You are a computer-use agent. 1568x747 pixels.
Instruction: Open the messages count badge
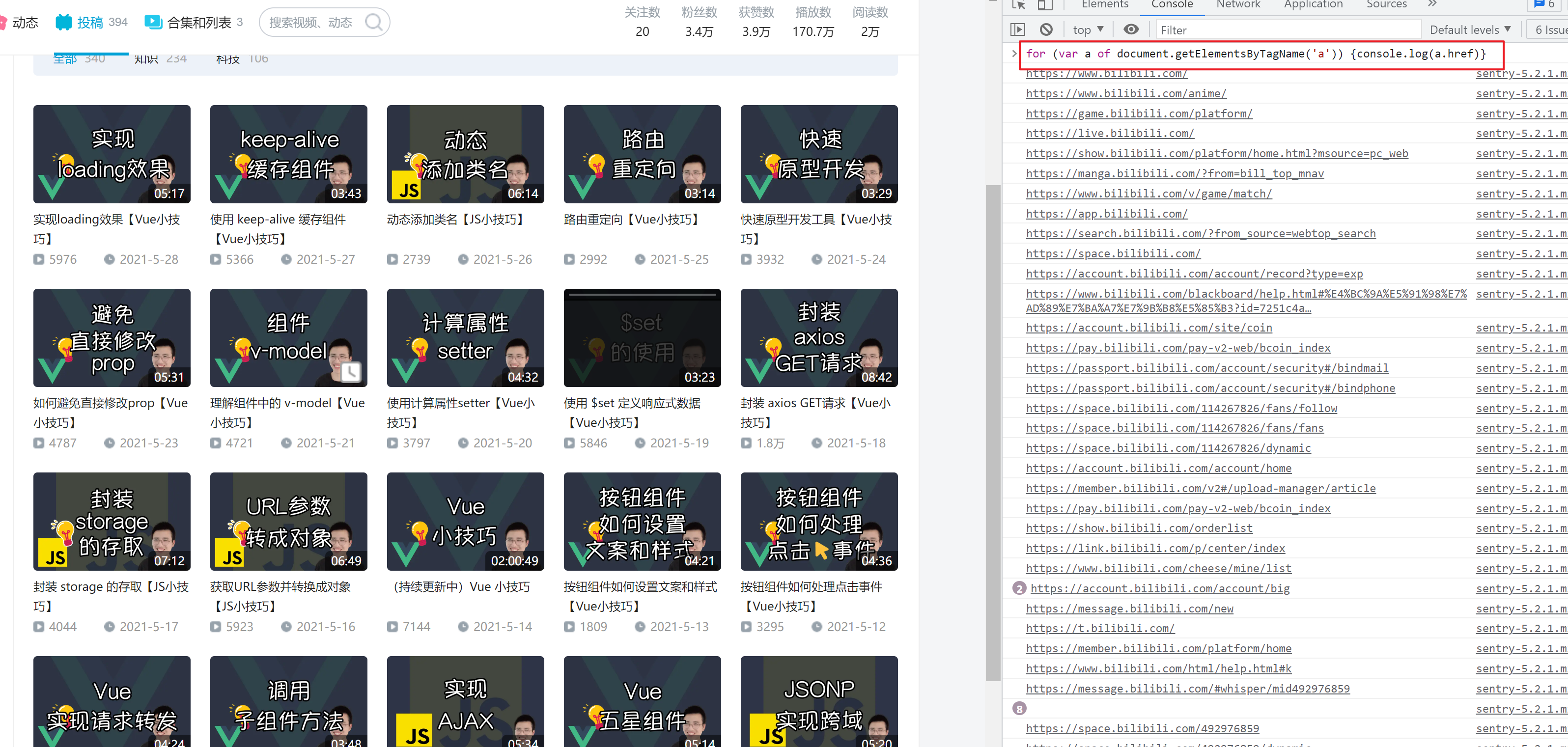pyautogui.click(x=1544, y=5)
